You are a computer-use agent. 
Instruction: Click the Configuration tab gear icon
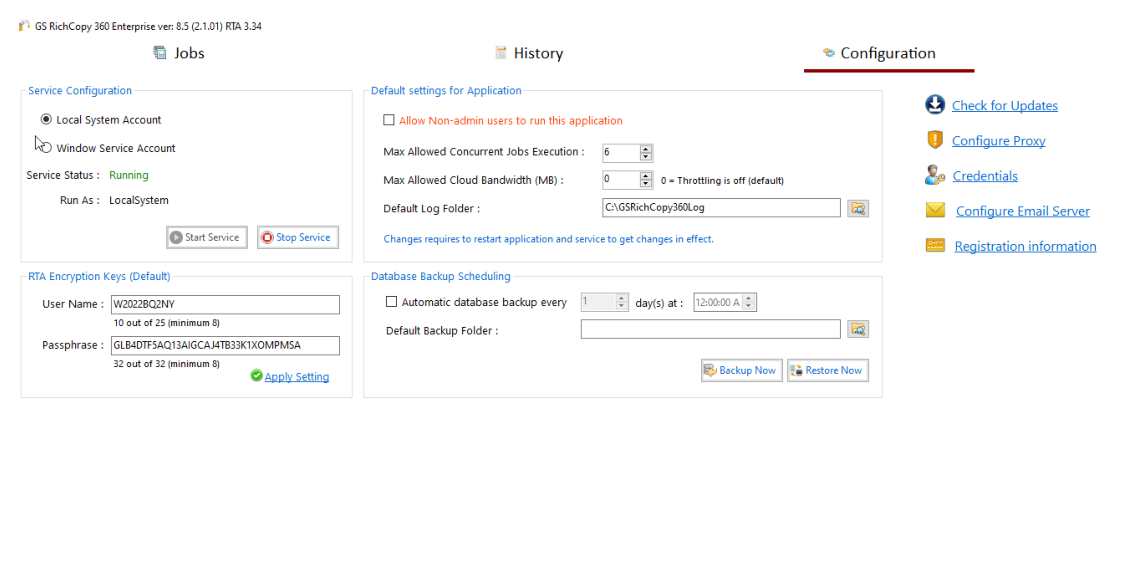pyautogui.click(x=829, y=53)
